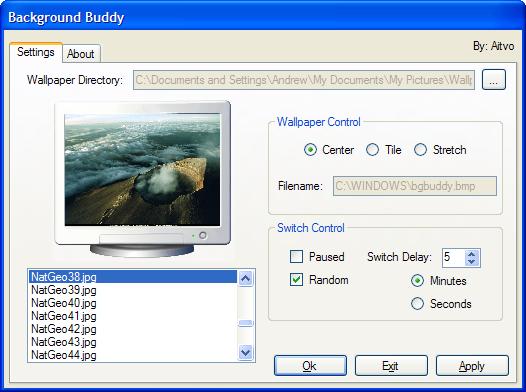Click the browse button for Wallpaper Directory
This screenshot has height=392, width=526.
(493, 80)
